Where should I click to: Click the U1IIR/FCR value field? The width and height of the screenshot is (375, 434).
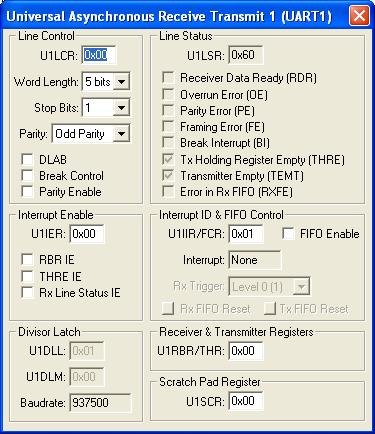[246, 234]
